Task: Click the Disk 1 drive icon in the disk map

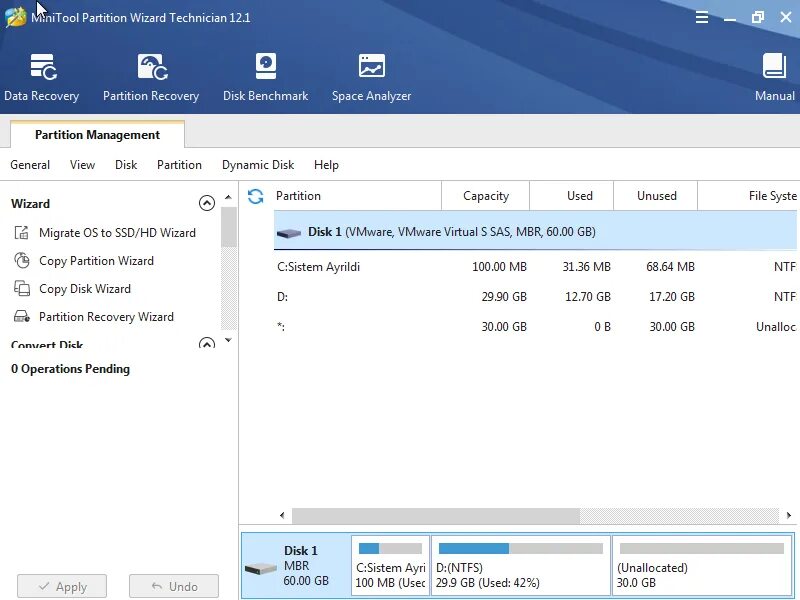Action: coord(261,568)
